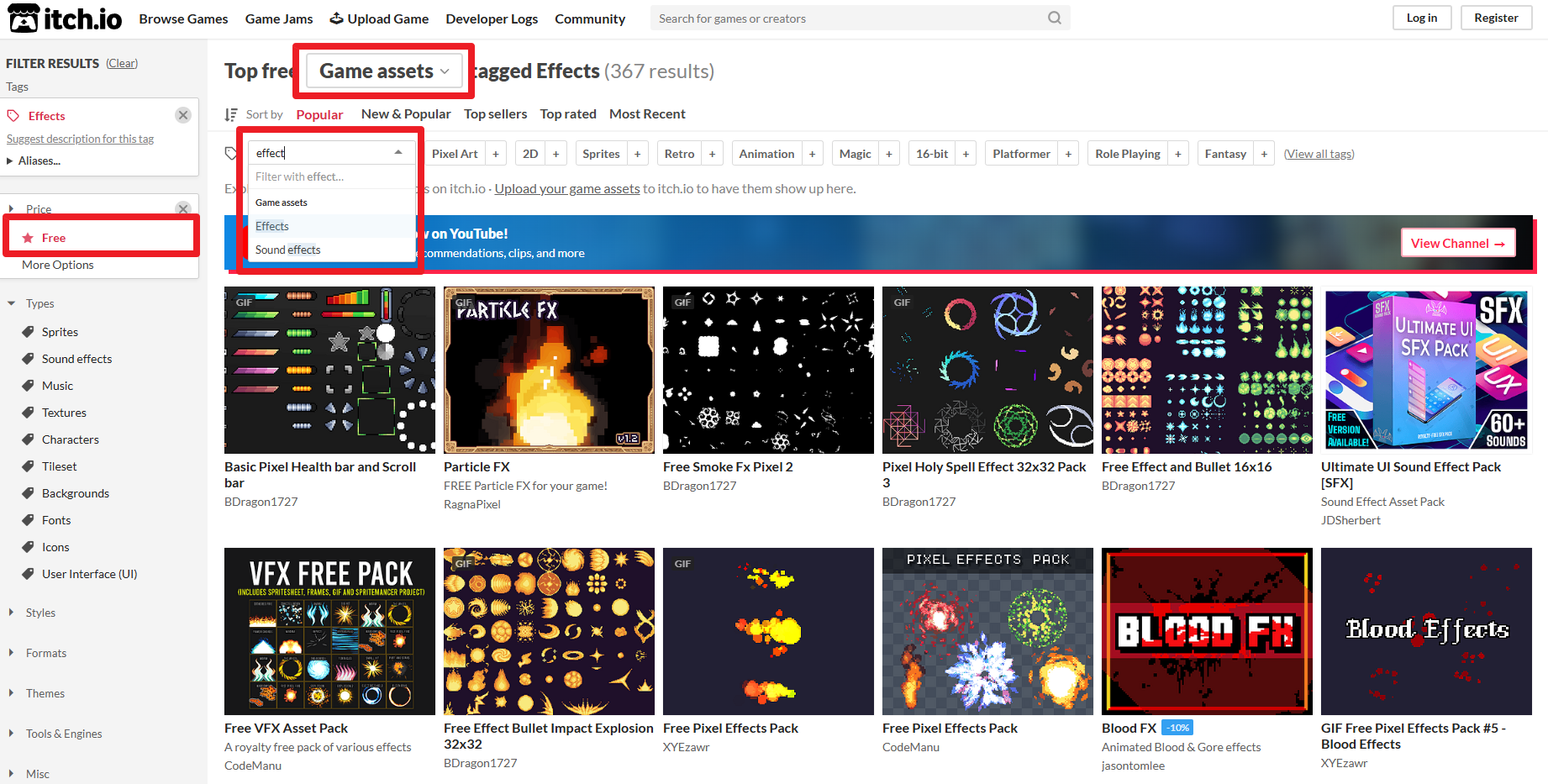Screen dimensions: 1548x784
Task: Click the View Channel button
Action: (x=1458, y=243)
